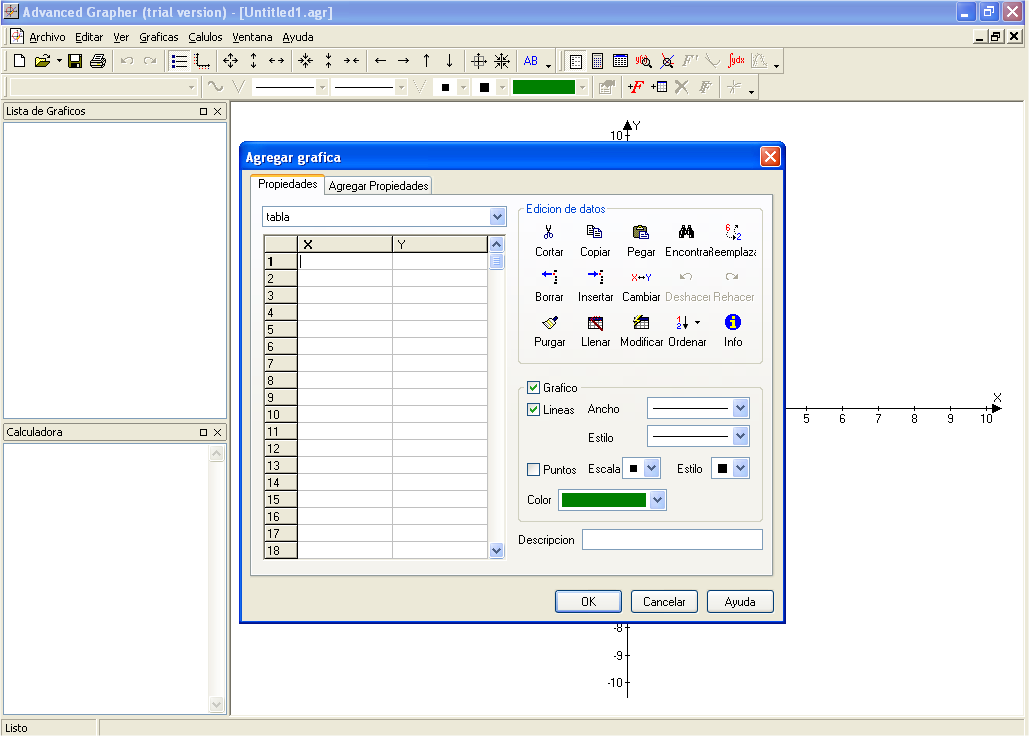Open Encontrar binoculars search tool
Viewport: 1029px width, 736px height.
pos(686,232)
